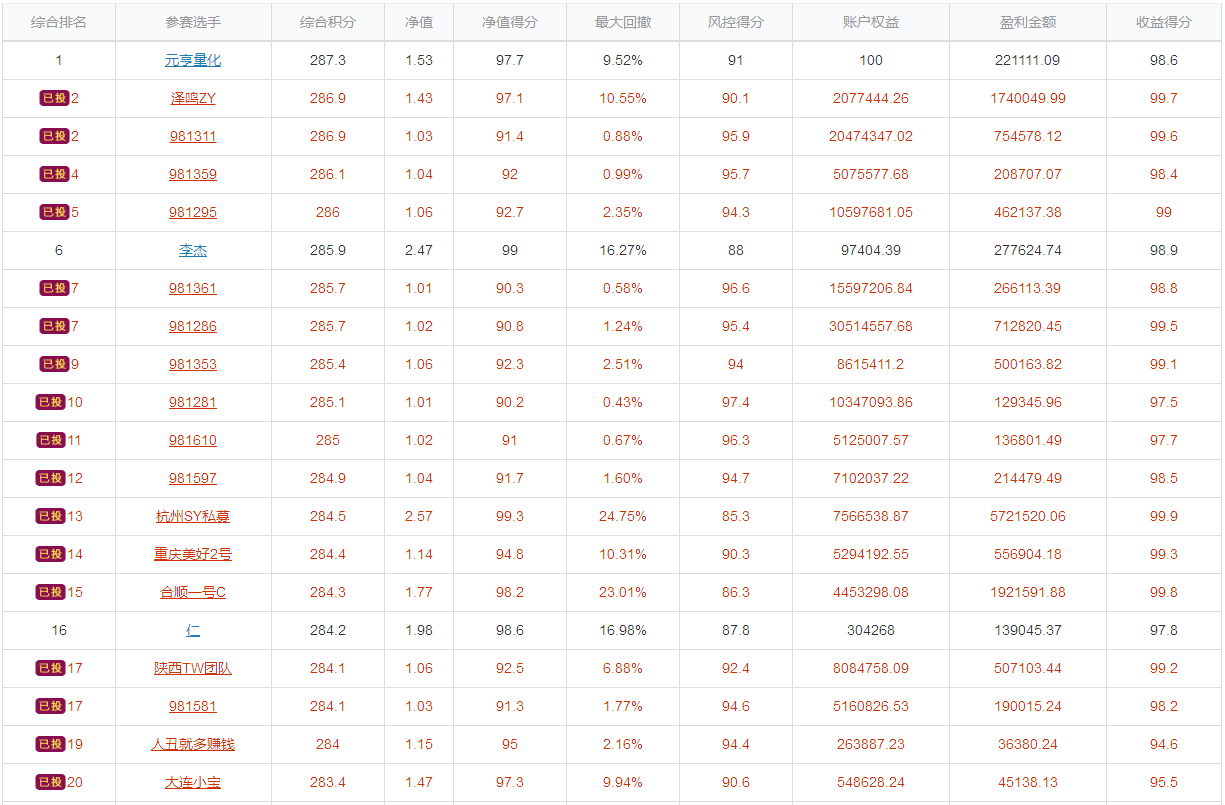Select account equity value 30514557.68

click(x=871, y=326)
